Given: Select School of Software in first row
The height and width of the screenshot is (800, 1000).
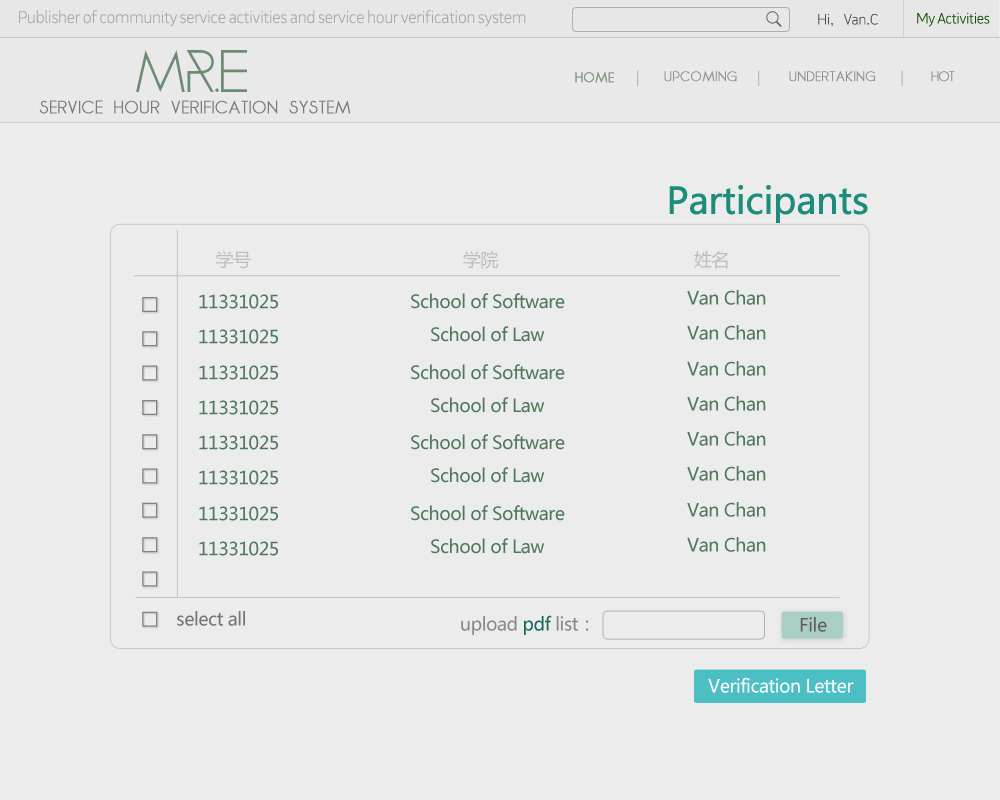Looking at the screenshot, I should [487, 301].
